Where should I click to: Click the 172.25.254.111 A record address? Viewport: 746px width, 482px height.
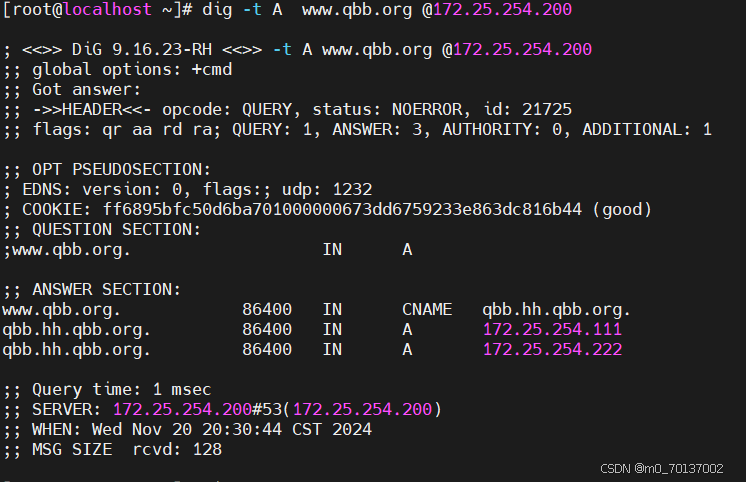pyautogui.click(x=552, y=329)
